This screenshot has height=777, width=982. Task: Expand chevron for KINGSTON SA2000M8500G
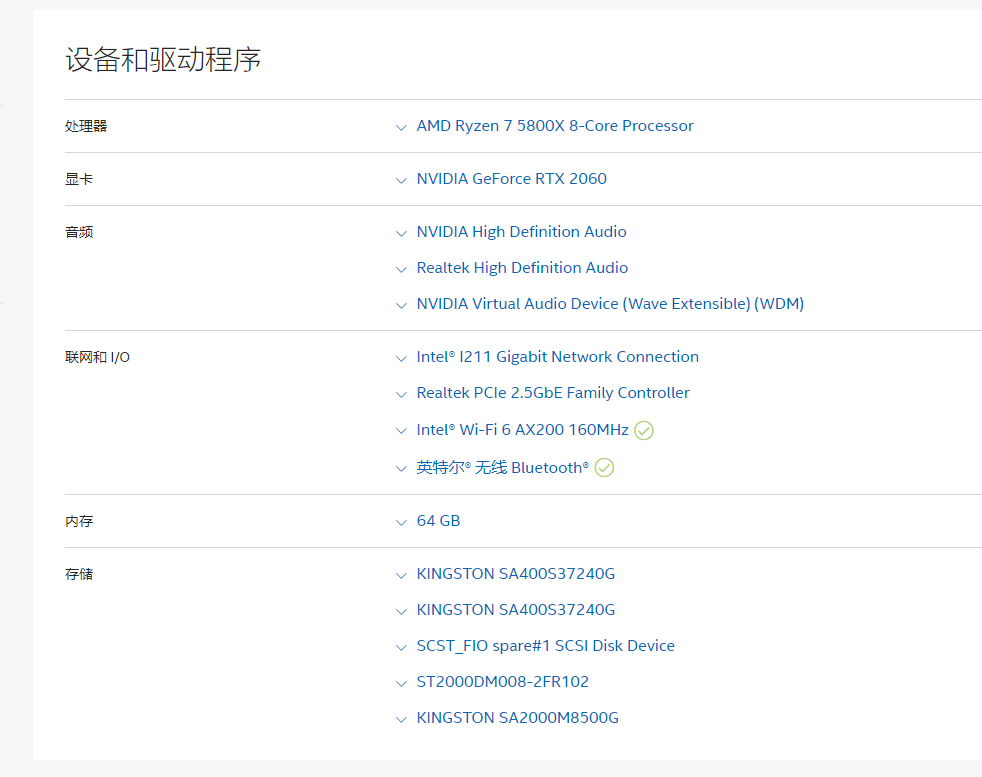tap(401, 720)
